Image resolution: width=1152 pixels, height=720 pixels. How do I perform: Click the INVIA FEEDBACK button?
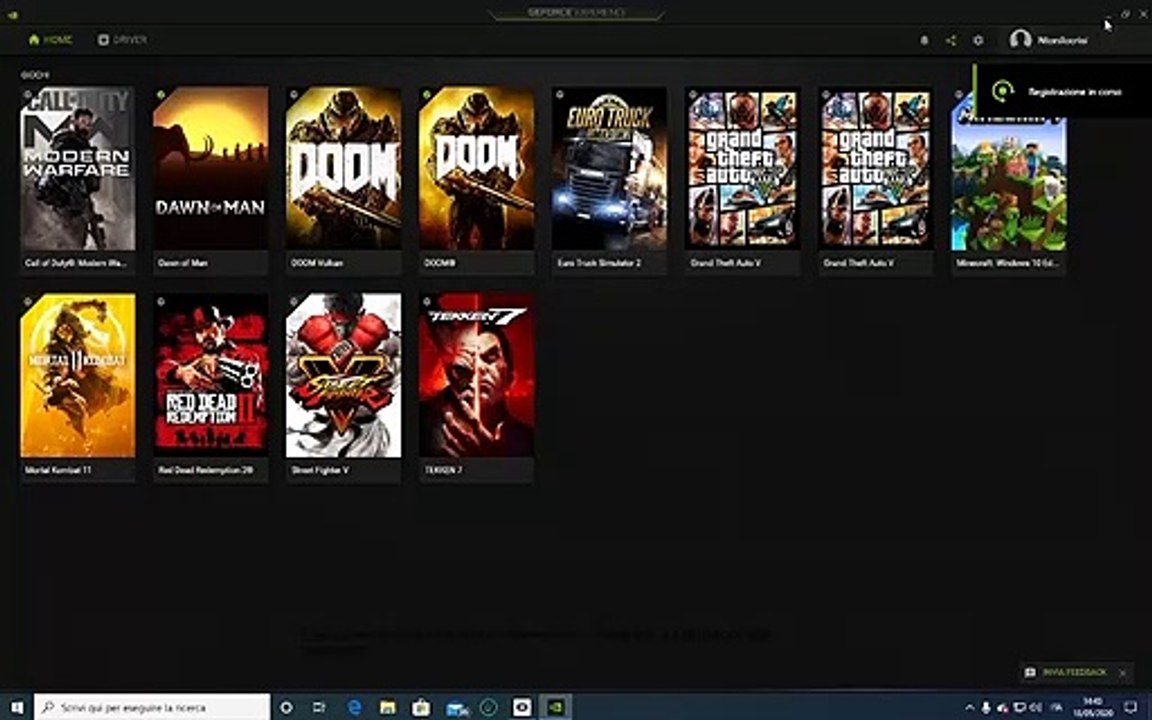pyautogui.click(x=1067, y=672)
